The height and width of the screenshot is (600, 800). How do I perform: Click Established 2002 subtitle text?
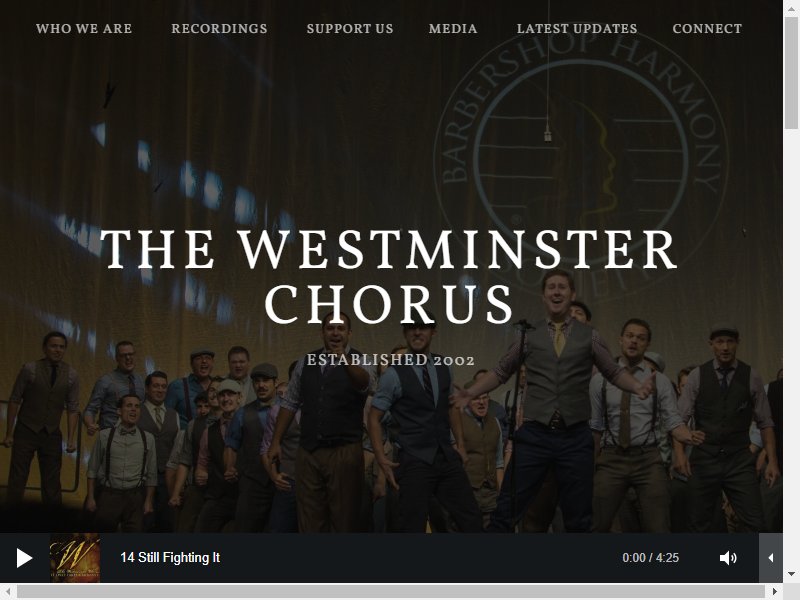[x=390, y=360]
